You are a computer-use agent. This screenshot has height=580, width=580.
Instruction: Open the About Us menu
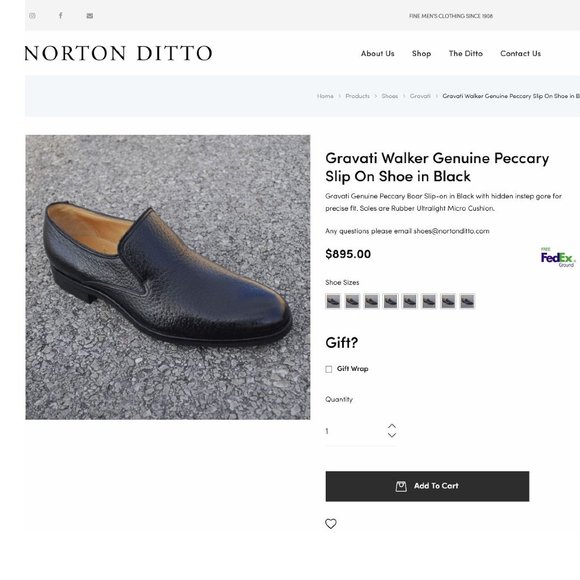pyautogui.click(x=378, y=54)
